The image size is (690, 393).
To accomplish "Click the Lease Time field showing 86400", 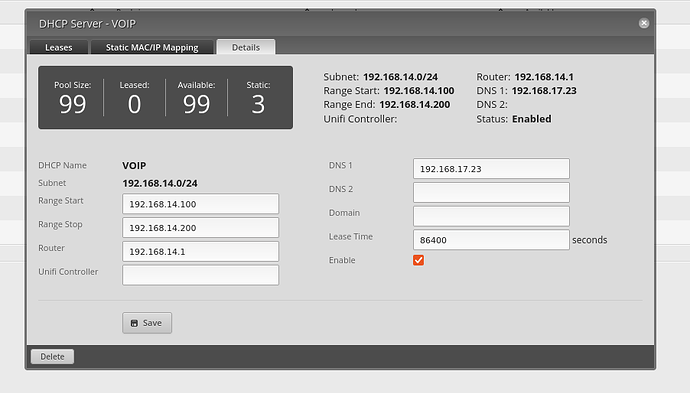I will coord(491,240).
